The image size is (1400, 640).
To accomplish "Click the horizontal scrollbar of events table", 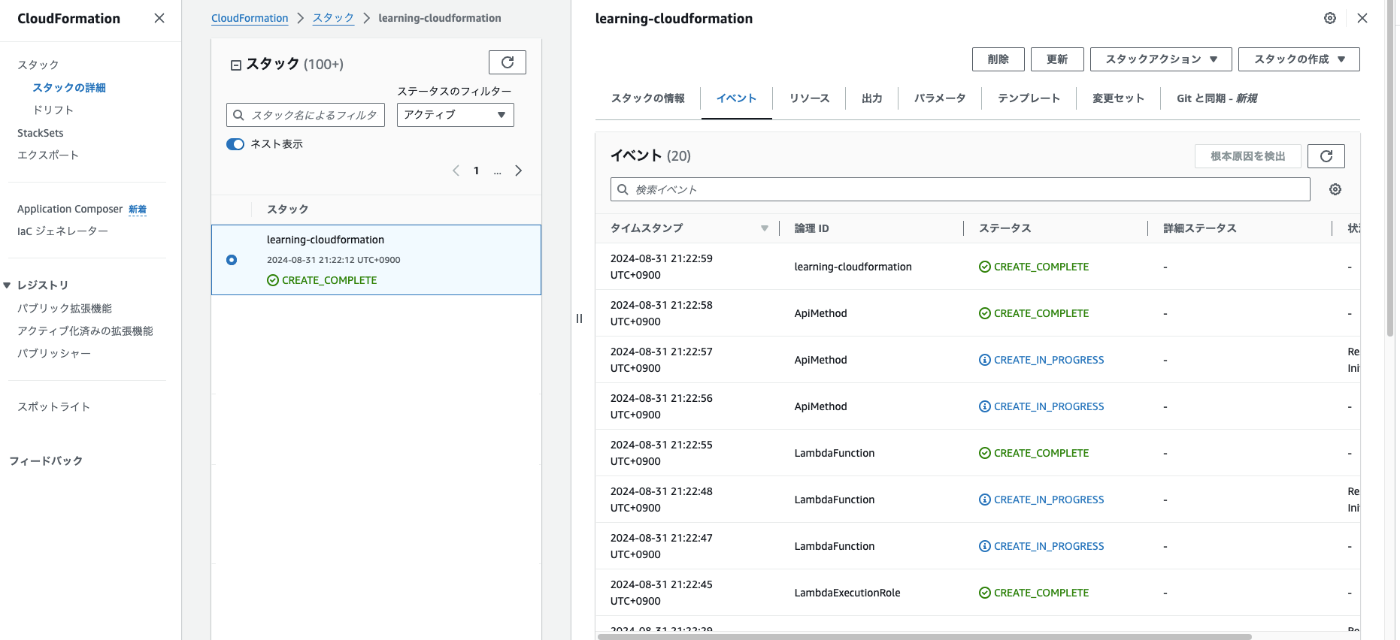I will pos(924,636).
